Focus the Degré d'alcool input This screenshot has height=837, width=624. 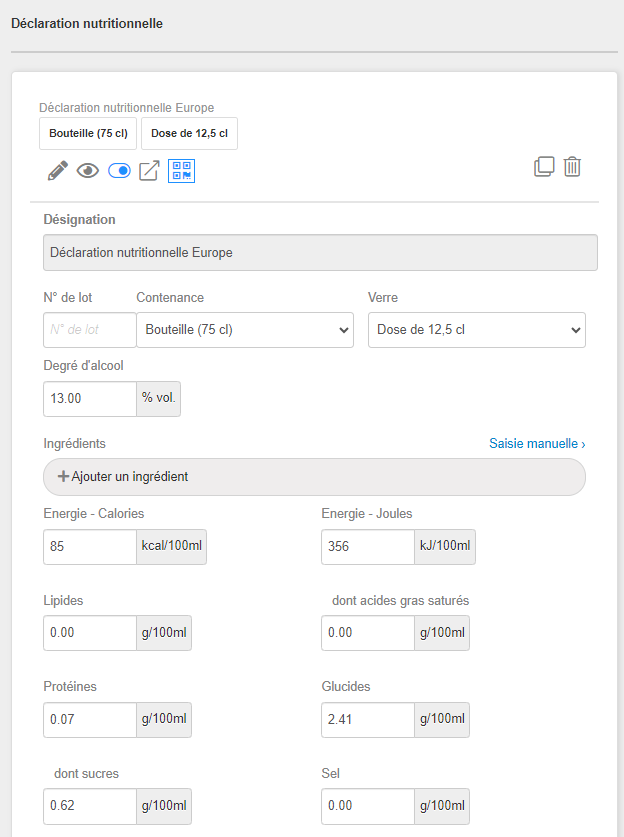pyautogui.click(x=90, y=398)
